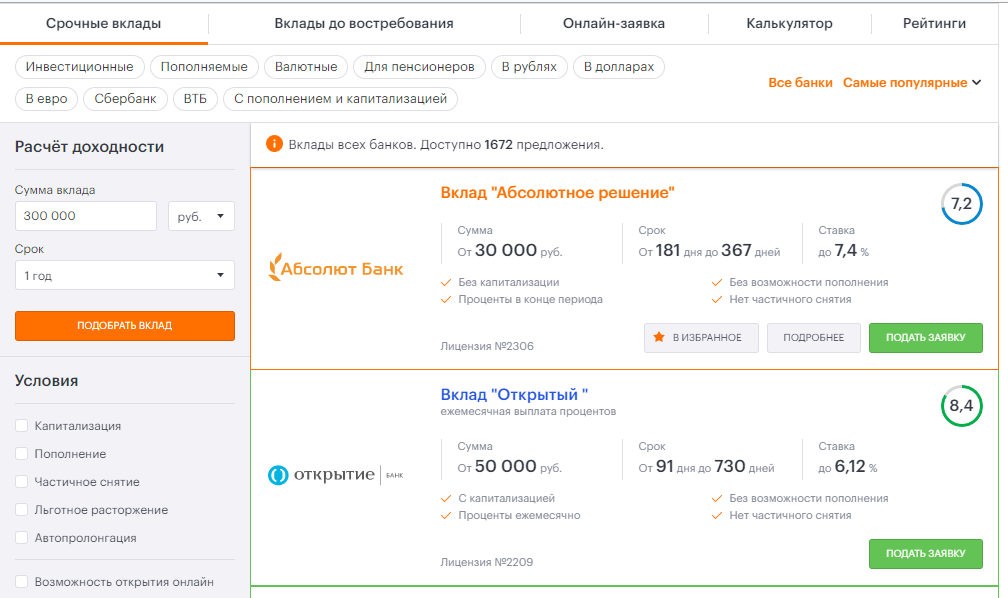The width and height of the screenshot is (1008, 598).
Task: Click the Условия heading
Action: click(46, 381)
